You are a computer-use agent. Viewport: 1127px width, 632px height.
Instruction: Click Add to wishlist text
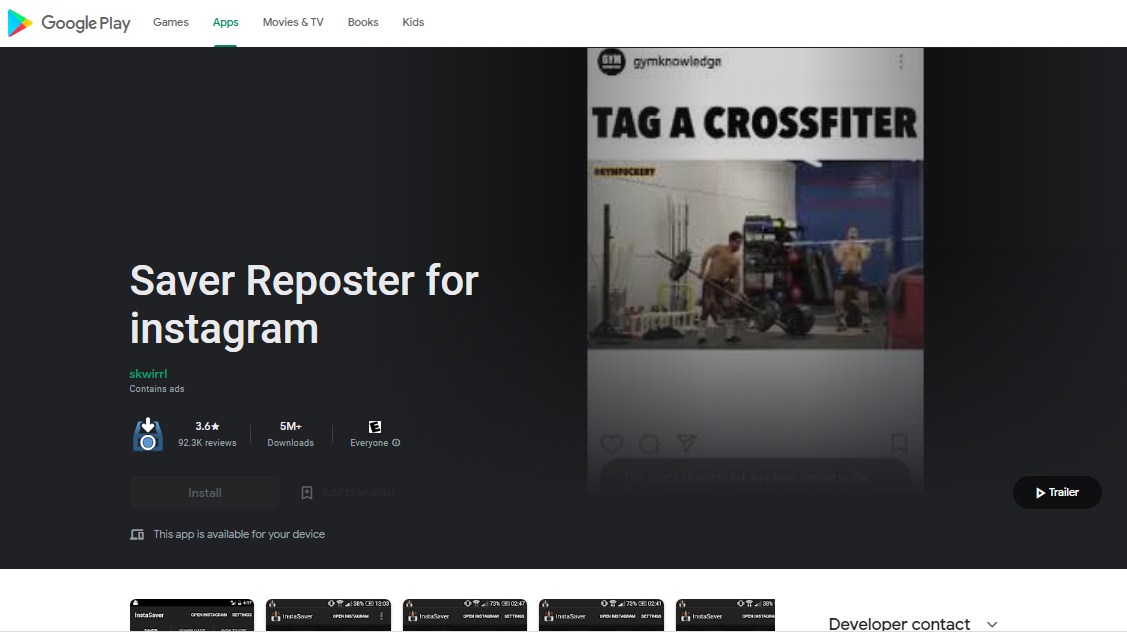359,493
